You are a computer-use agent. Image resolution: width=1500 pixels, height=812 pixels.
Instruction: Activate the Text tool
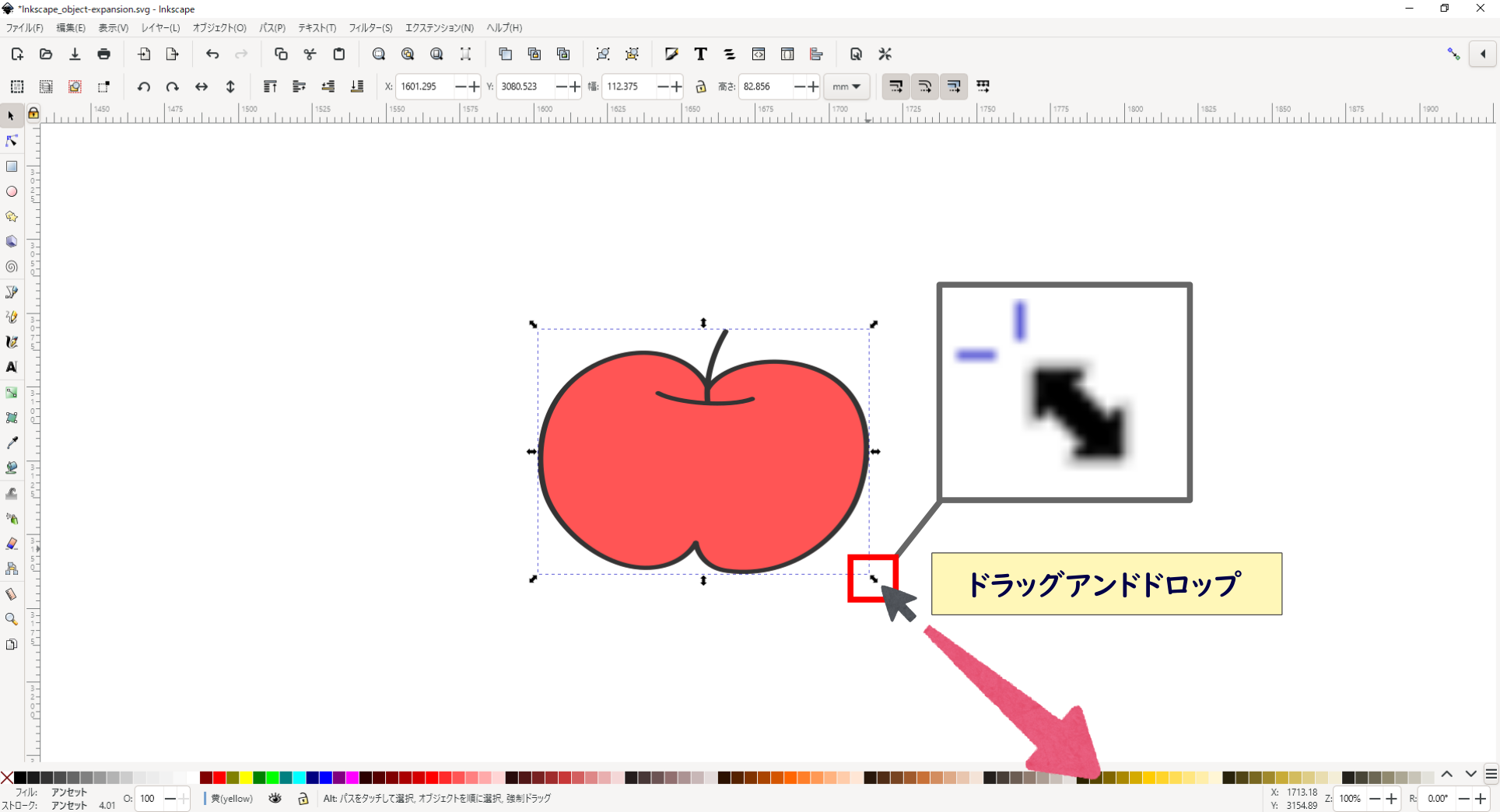pyautogui.click(x=11, y=367)
